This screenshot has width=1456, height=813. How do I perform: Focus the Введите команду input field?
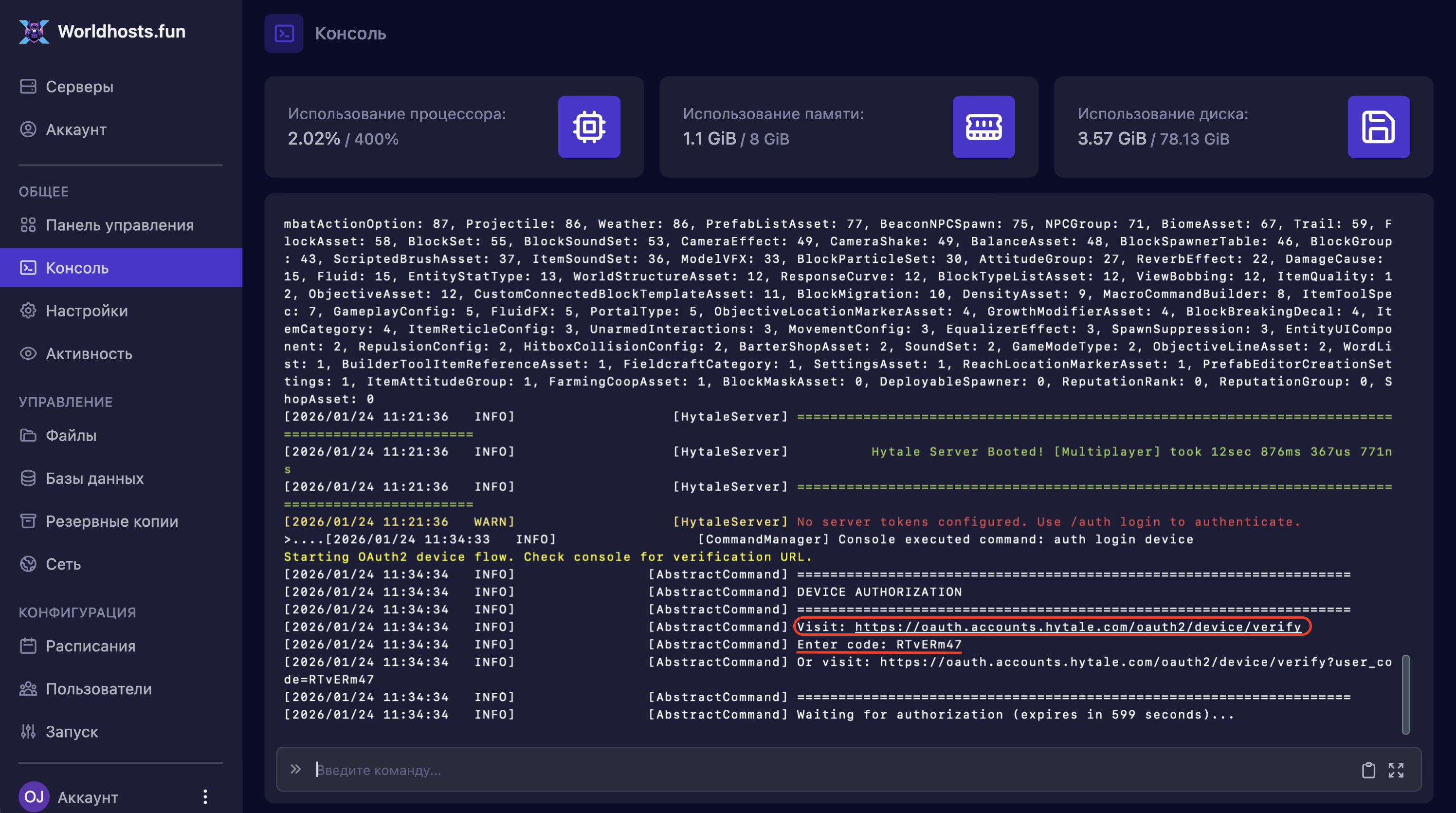click(x=791, y=770)
